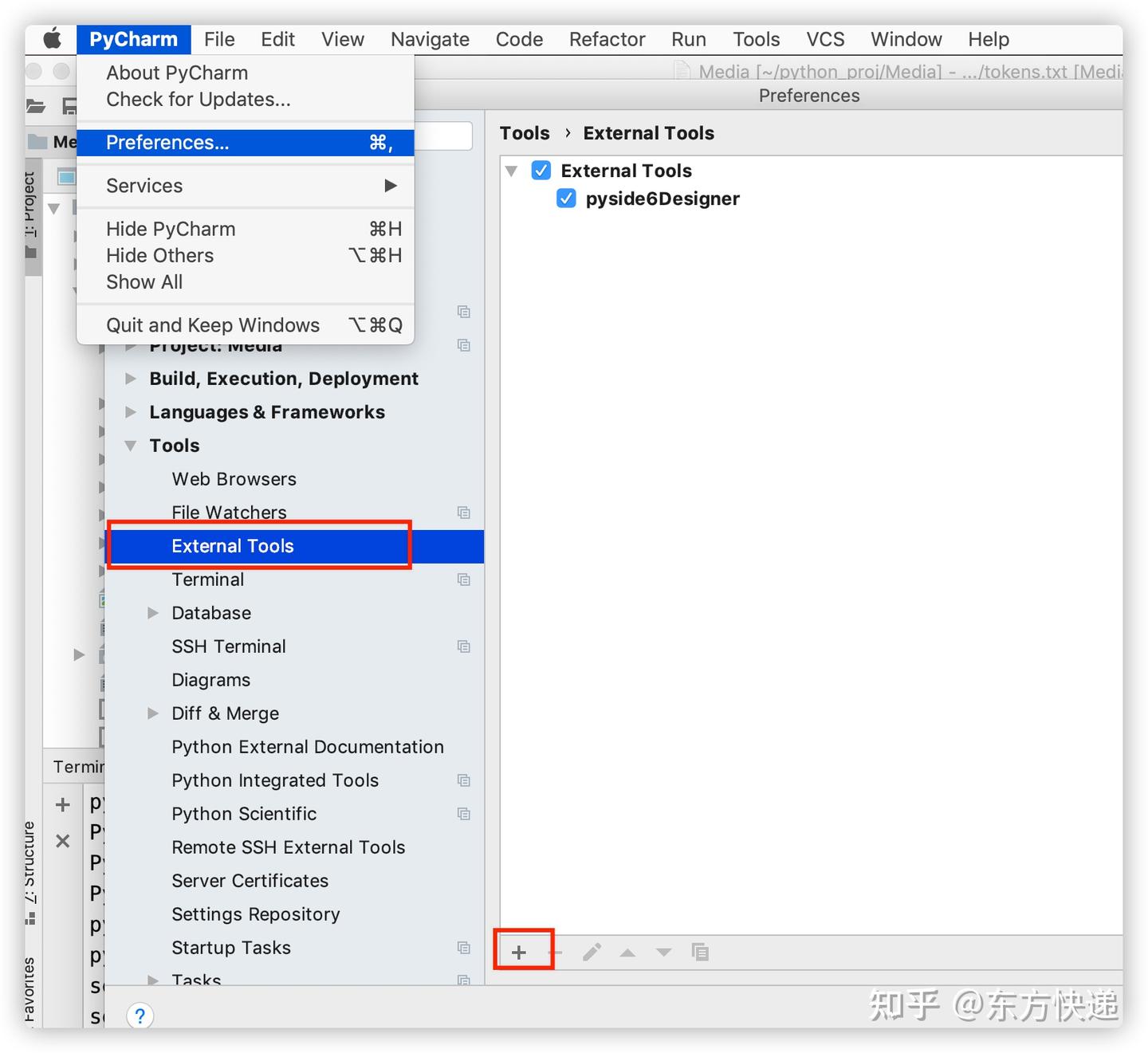
Task: Expand the Diff & Merge settings node
Action: pyautogui.click(x=153, y=713)
